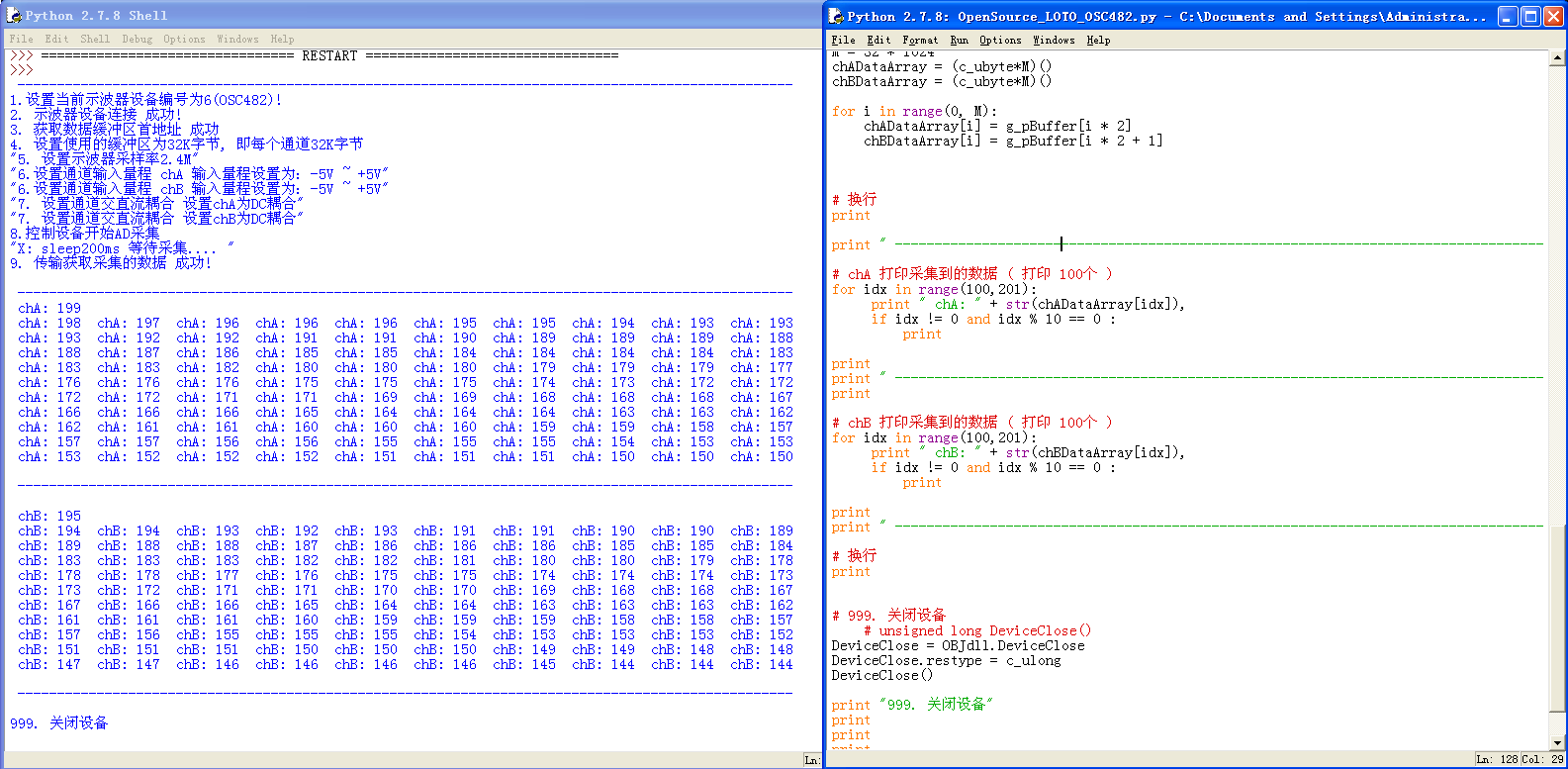Click 'chBDataArray[i] = g_pBuffer[i * 2 + 1]' line
Viewport: 1568px width, 769px height.
[x=1013, y=141]
